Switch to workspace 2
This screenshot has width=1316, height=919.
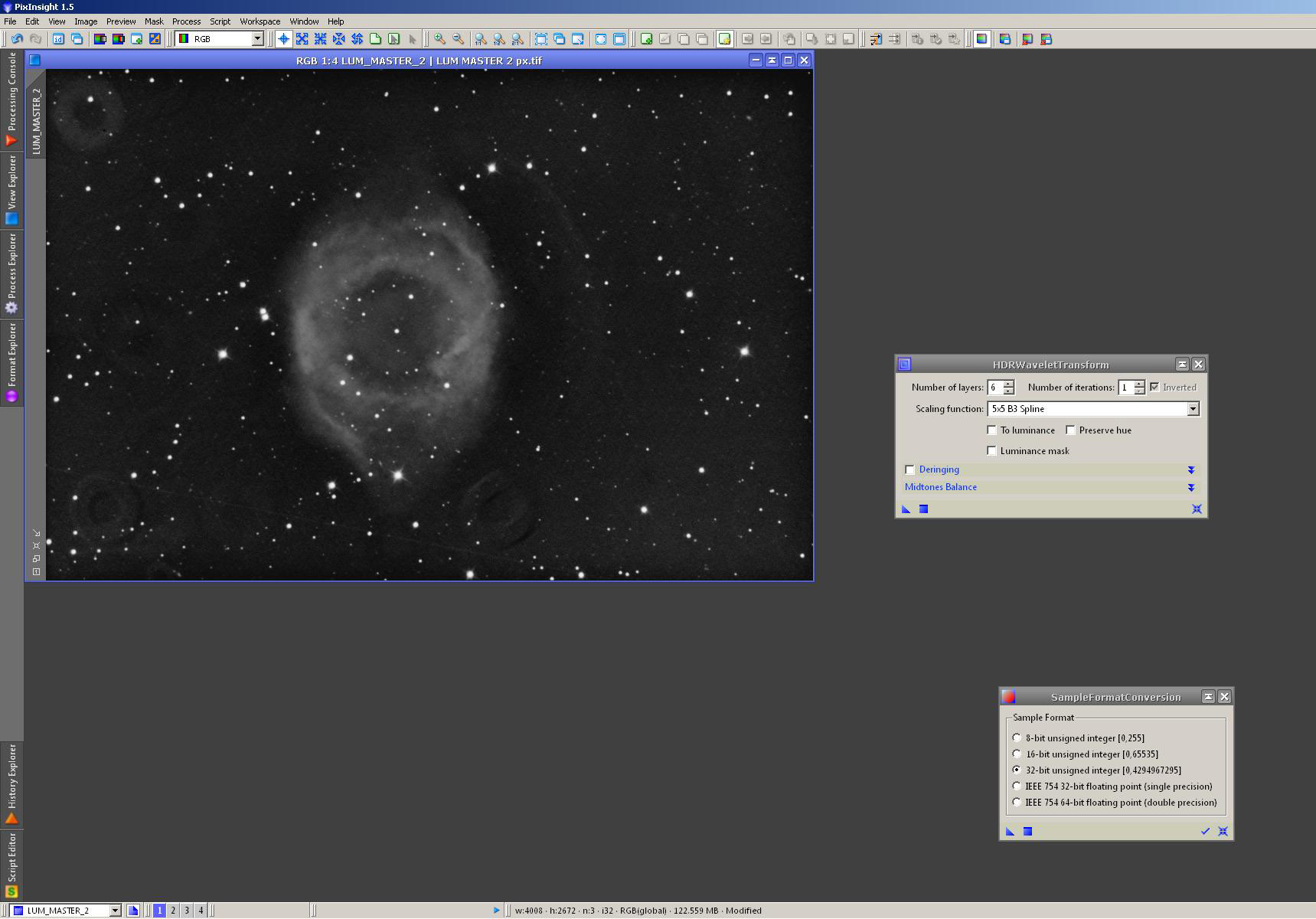(173, 911)
